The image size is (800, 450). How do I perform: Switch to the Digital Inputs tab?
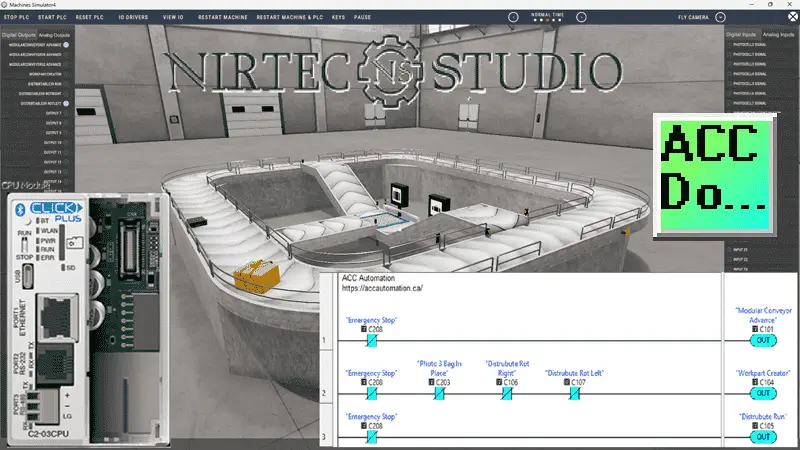coord(741,35)
